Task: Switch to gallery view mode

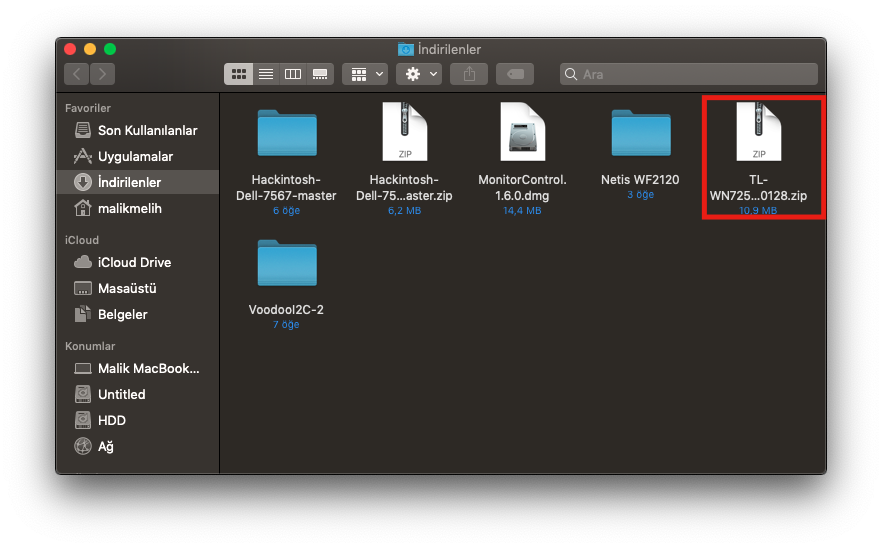Action: coord(320,74)
